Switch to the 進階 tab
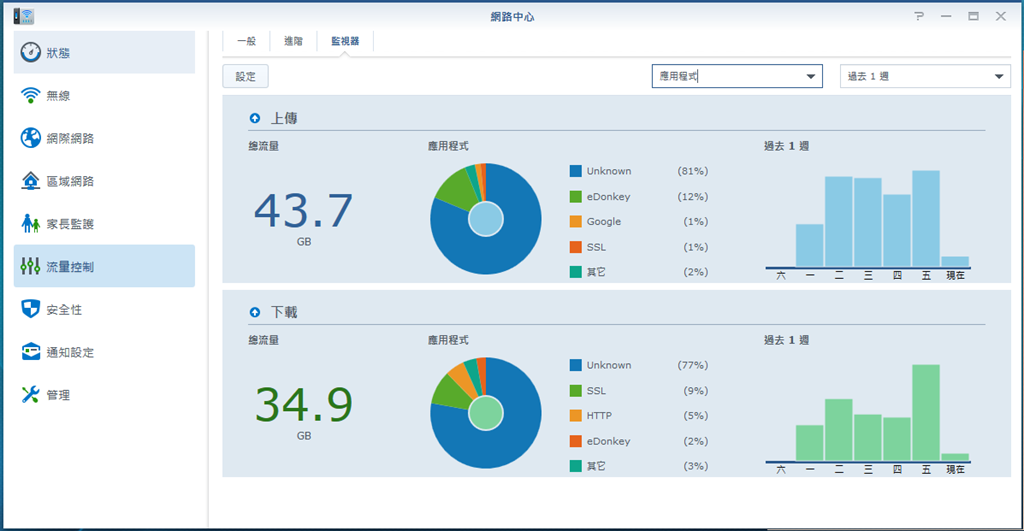The image size is (1024, 531). coord(293,41)
